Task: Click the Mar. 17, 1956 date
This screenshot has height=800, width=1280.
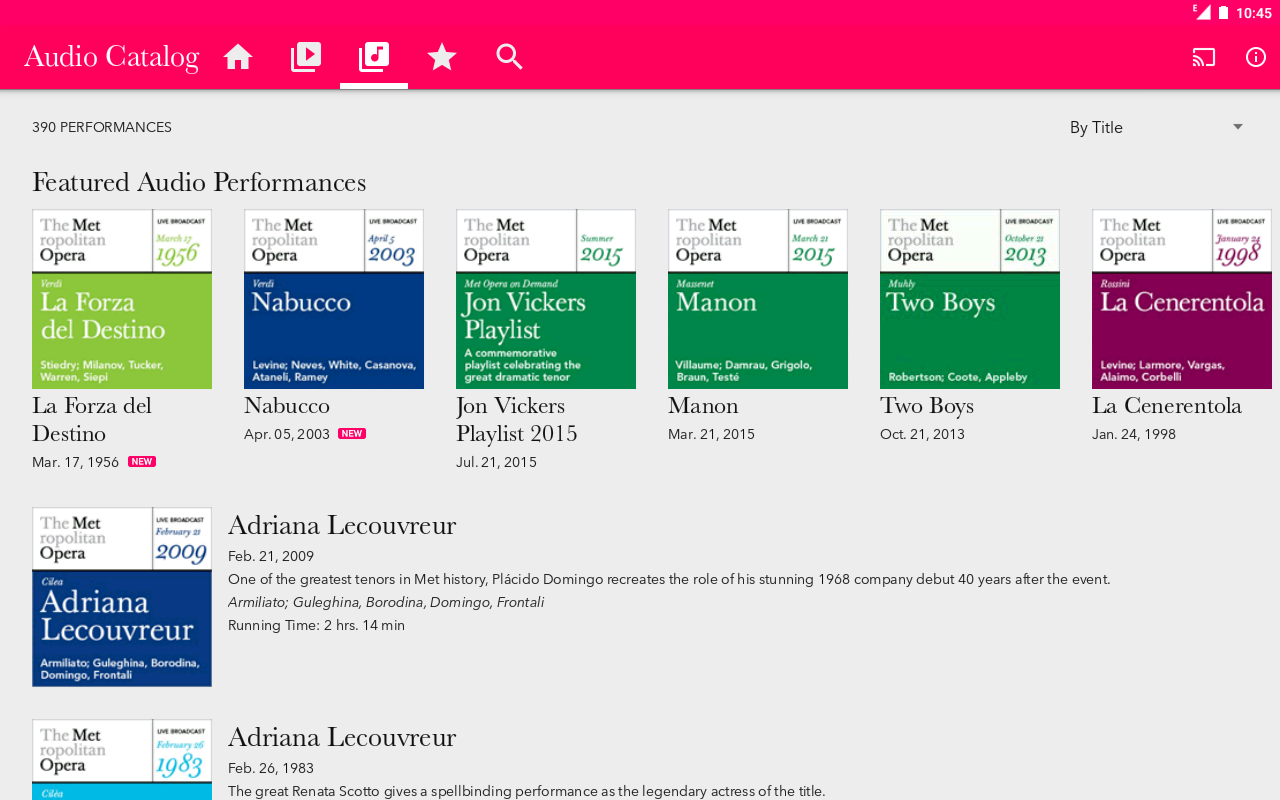Action: tap(75, 462)
